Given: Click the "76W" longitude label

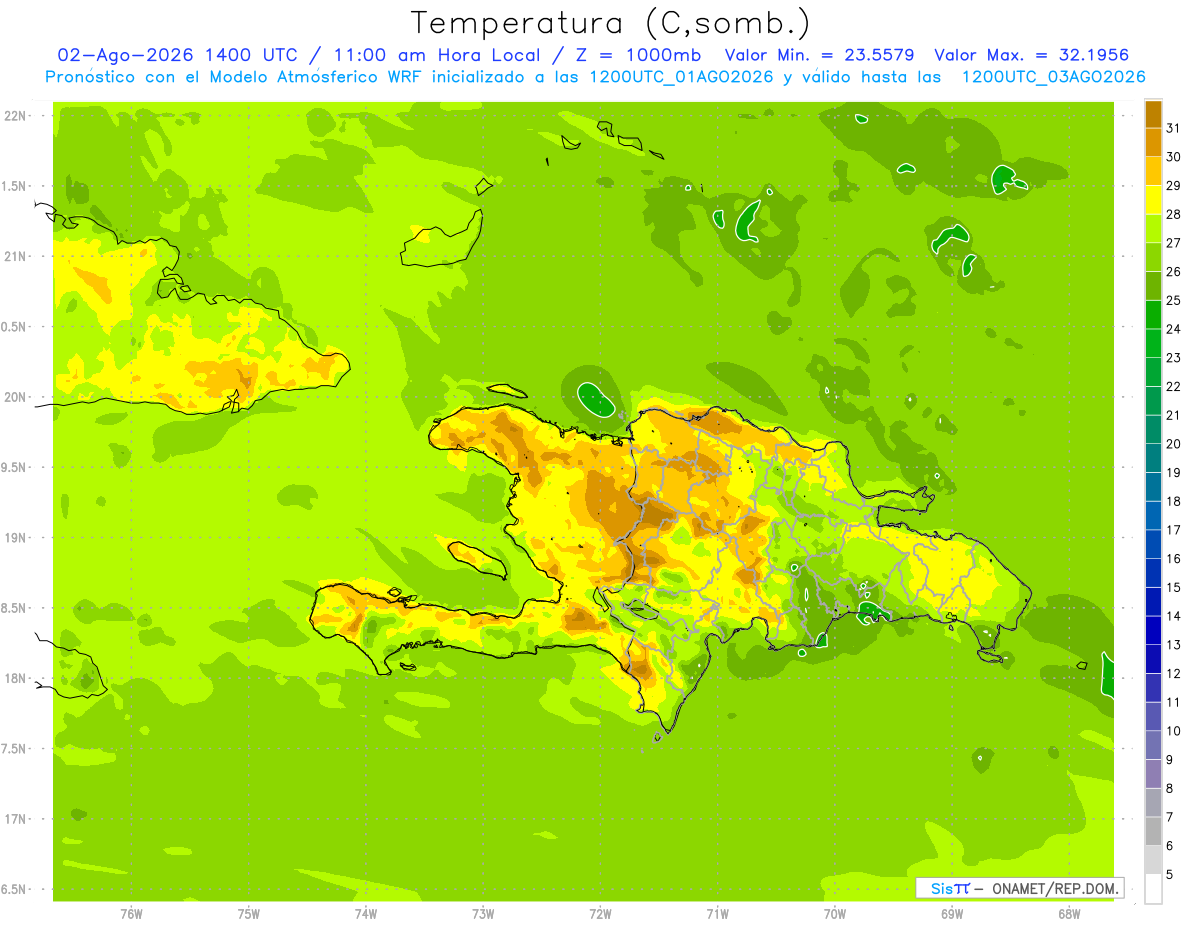Looking at the screenshot, I should (x=131, y=913).
